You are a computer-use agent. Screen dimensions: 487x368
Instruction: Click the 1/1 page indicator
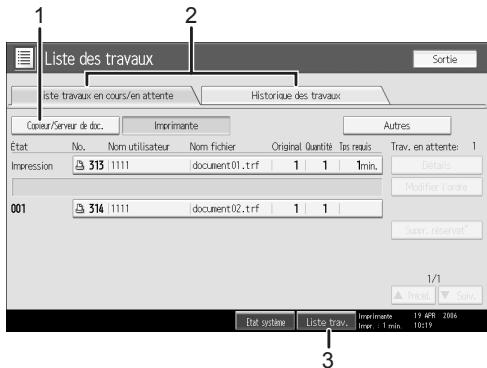click(434, 279)
